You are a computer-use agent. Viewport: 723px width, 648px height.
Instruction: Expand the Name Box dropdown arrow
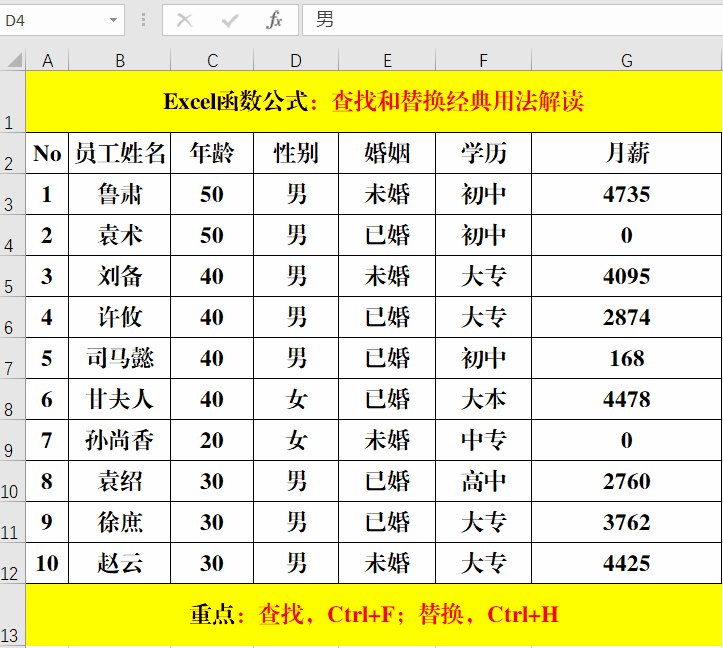[x=113, y=20]
